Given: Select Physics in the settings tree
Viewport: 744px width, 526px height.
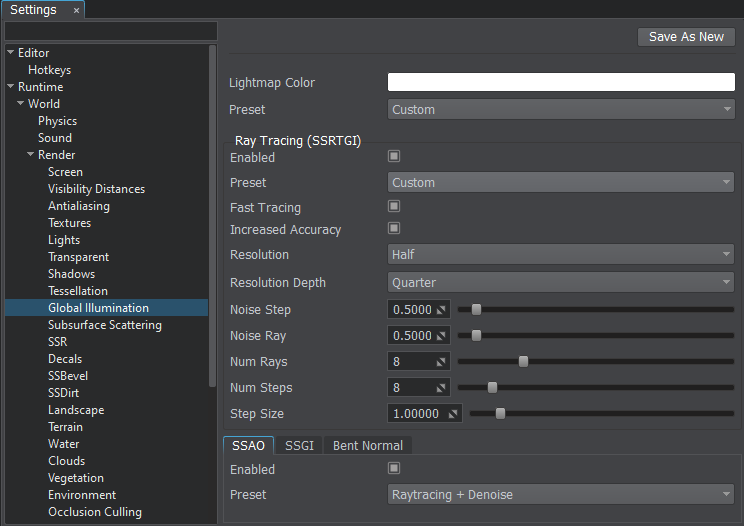Looking at the screenshot, I should click(57, 121).
